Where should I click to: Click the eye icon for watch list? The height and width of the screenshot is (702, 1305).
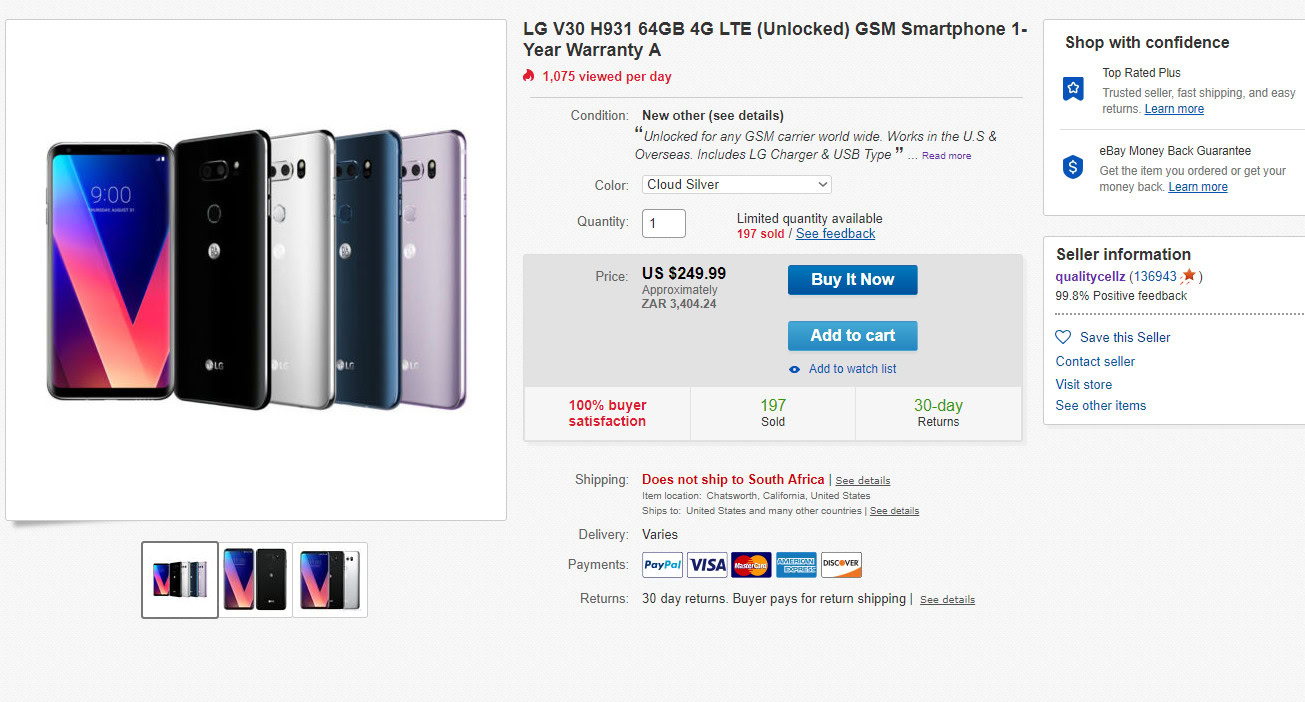tap(795, 369)
